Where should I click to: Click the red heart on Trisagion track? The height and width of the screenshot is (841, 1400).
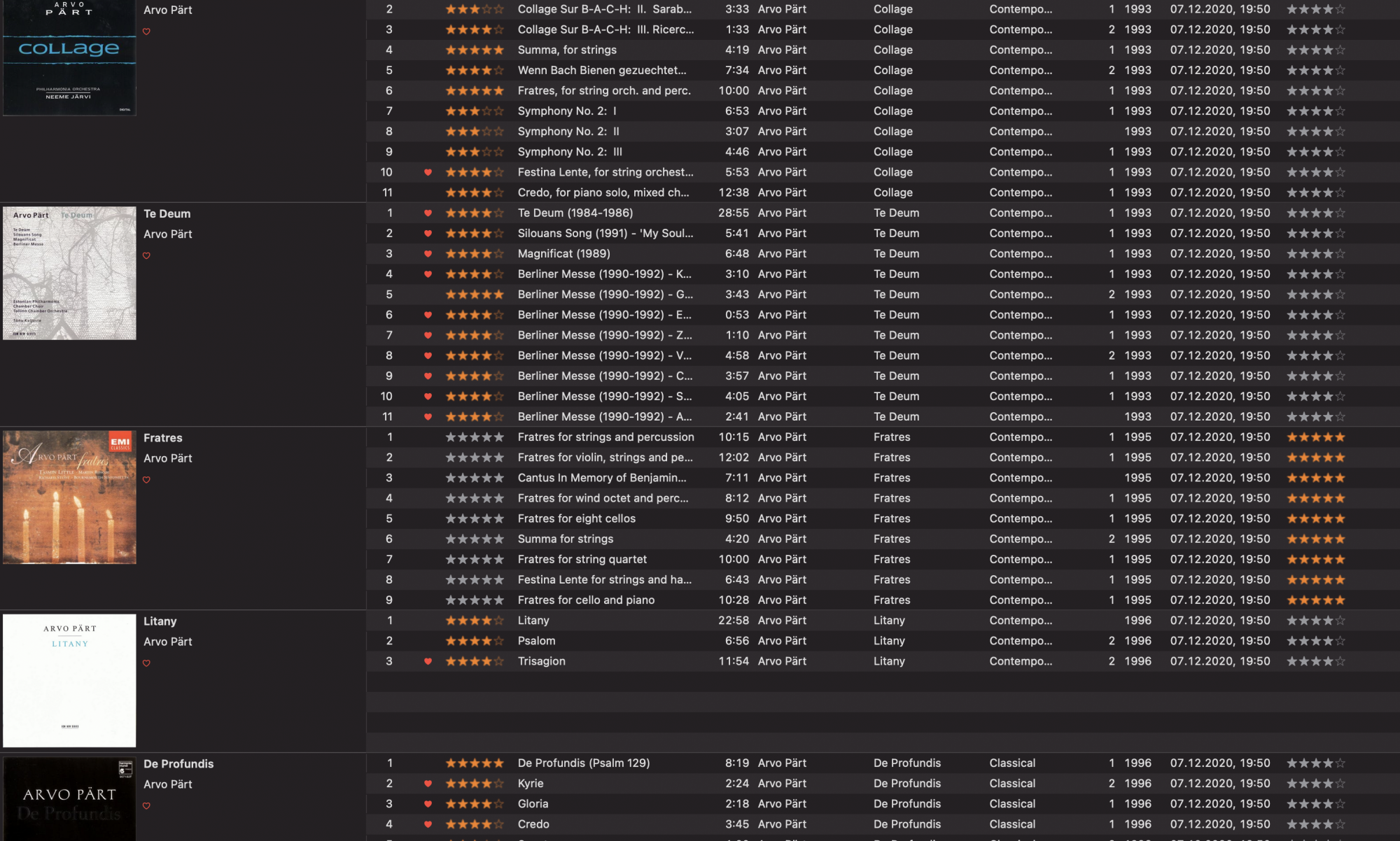428,661
